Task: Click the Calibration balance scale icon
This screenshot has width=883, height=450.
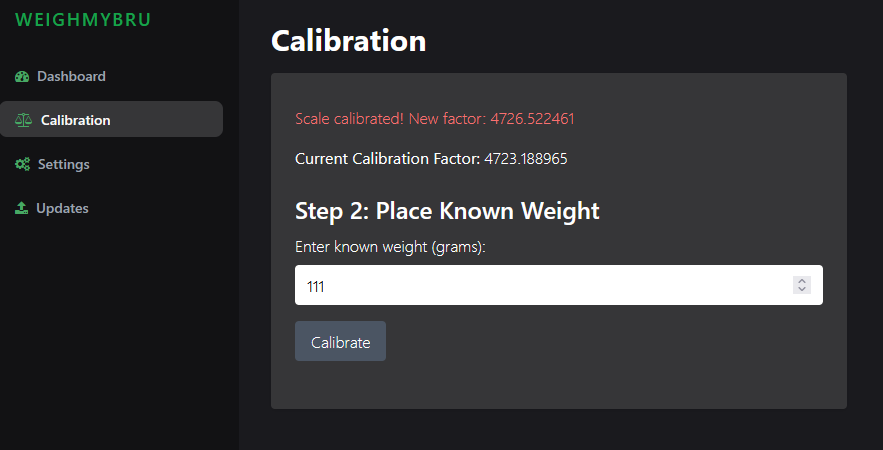Action: pyautogui.click(x=23, y=120)
